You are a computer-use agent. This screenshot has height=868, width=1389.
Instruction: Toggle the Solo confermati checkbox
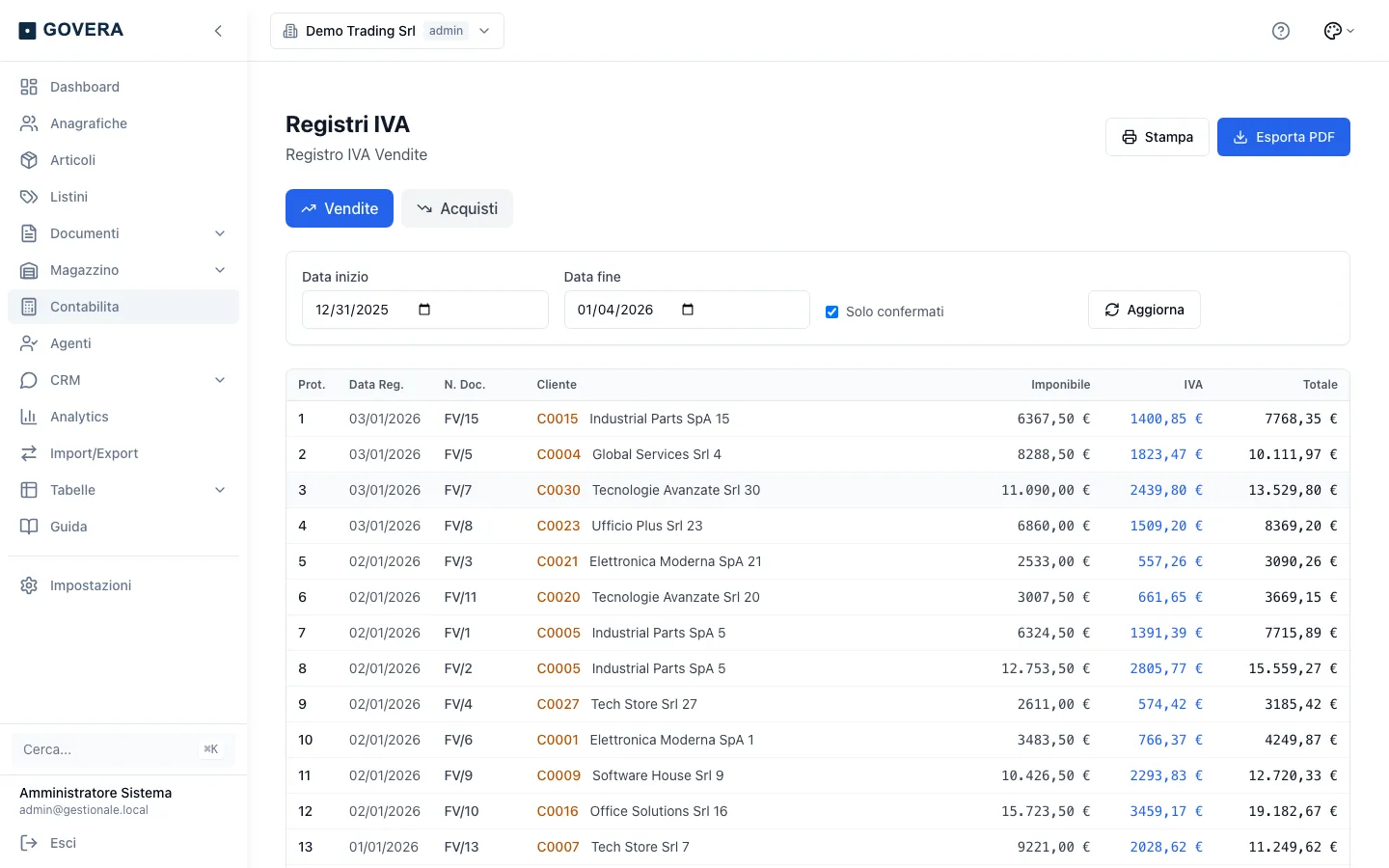831,312
